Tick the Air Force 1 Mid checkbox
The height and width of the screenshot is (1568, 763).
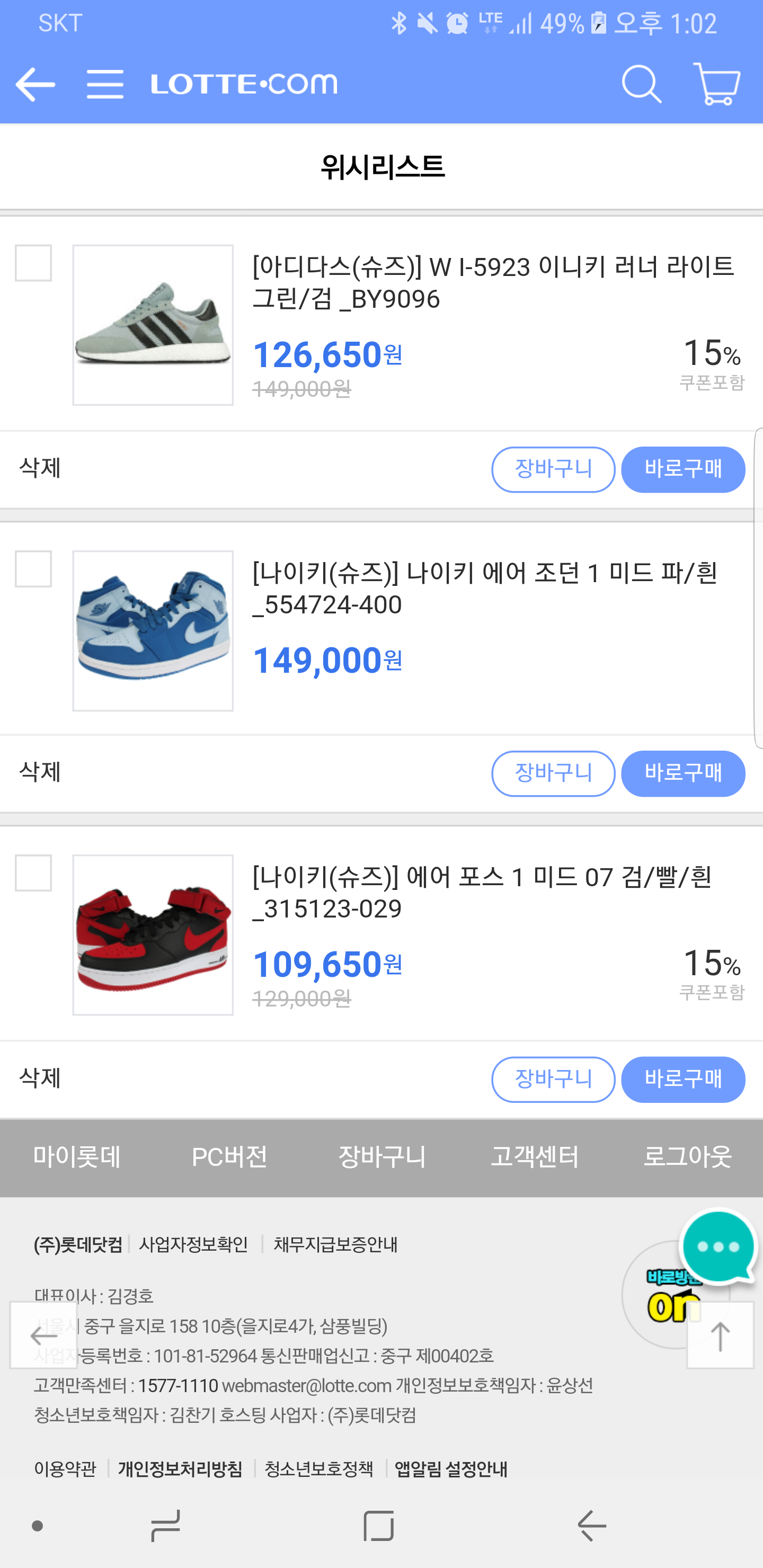(33, 873)
